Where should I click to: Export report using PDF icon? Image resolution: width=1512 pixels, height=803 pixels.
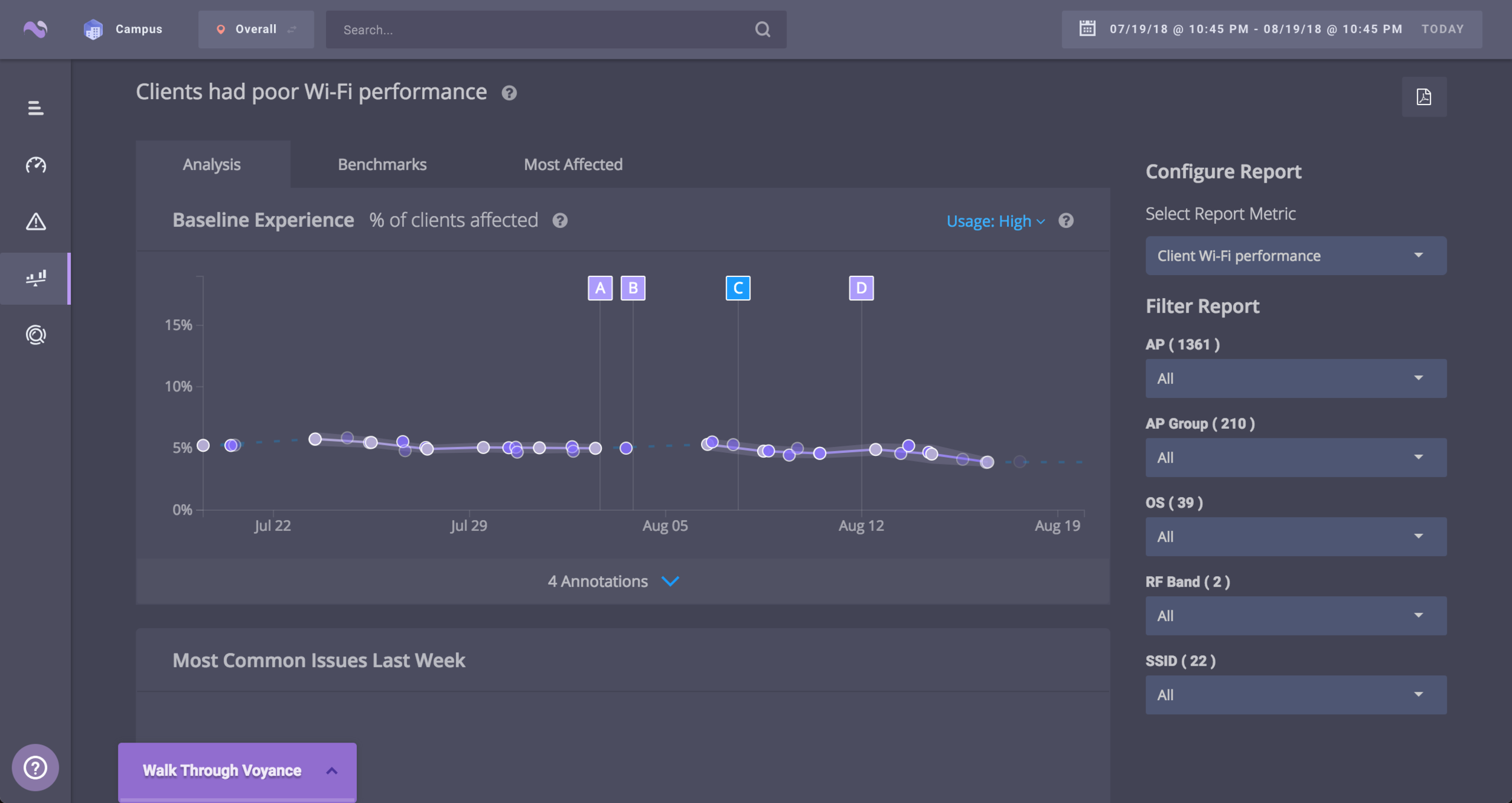click(x=1424, y=97)
